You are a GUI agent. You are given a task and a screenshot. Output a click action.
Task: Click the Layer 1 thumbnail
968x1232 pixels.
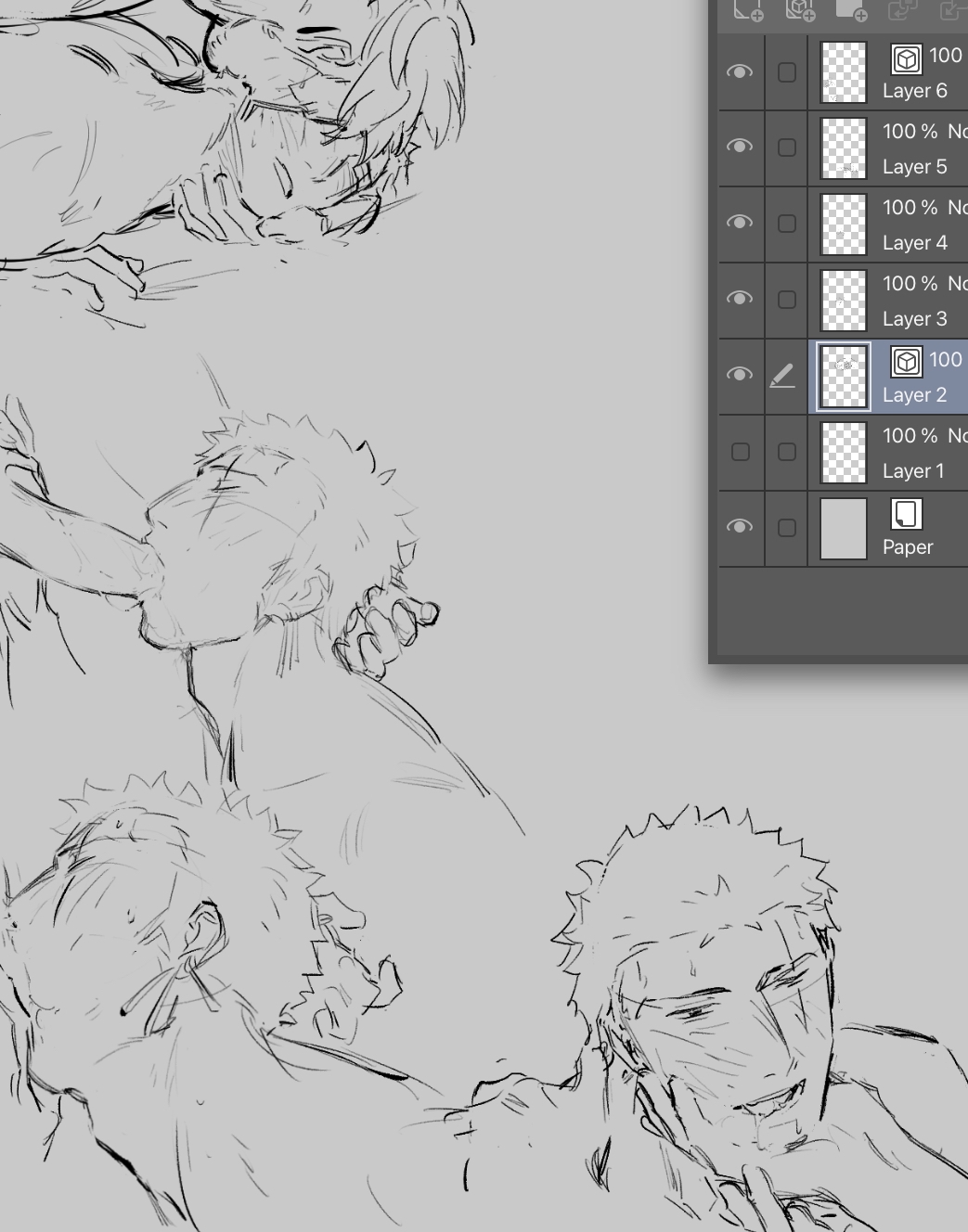(844, 453)
